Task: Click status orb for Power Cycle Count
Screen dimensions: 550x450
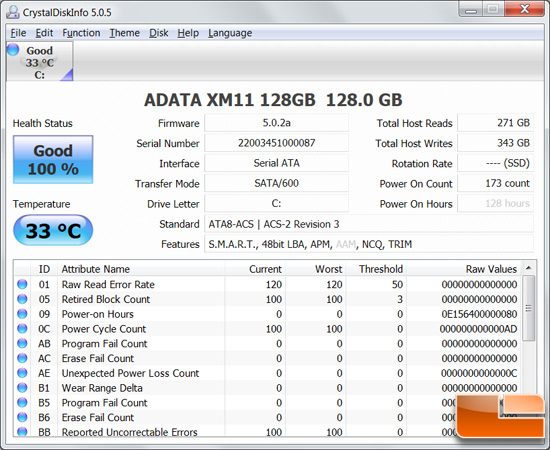Action: [22, 329]
